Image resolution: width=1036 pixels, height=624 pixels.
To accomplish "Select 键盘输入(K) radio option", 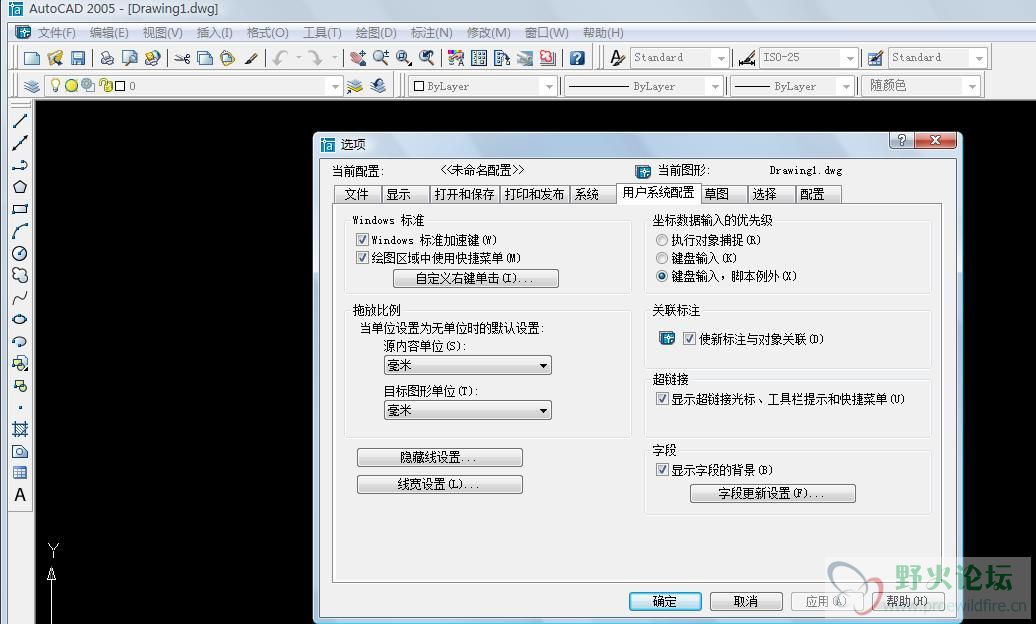I will [661, 258].
